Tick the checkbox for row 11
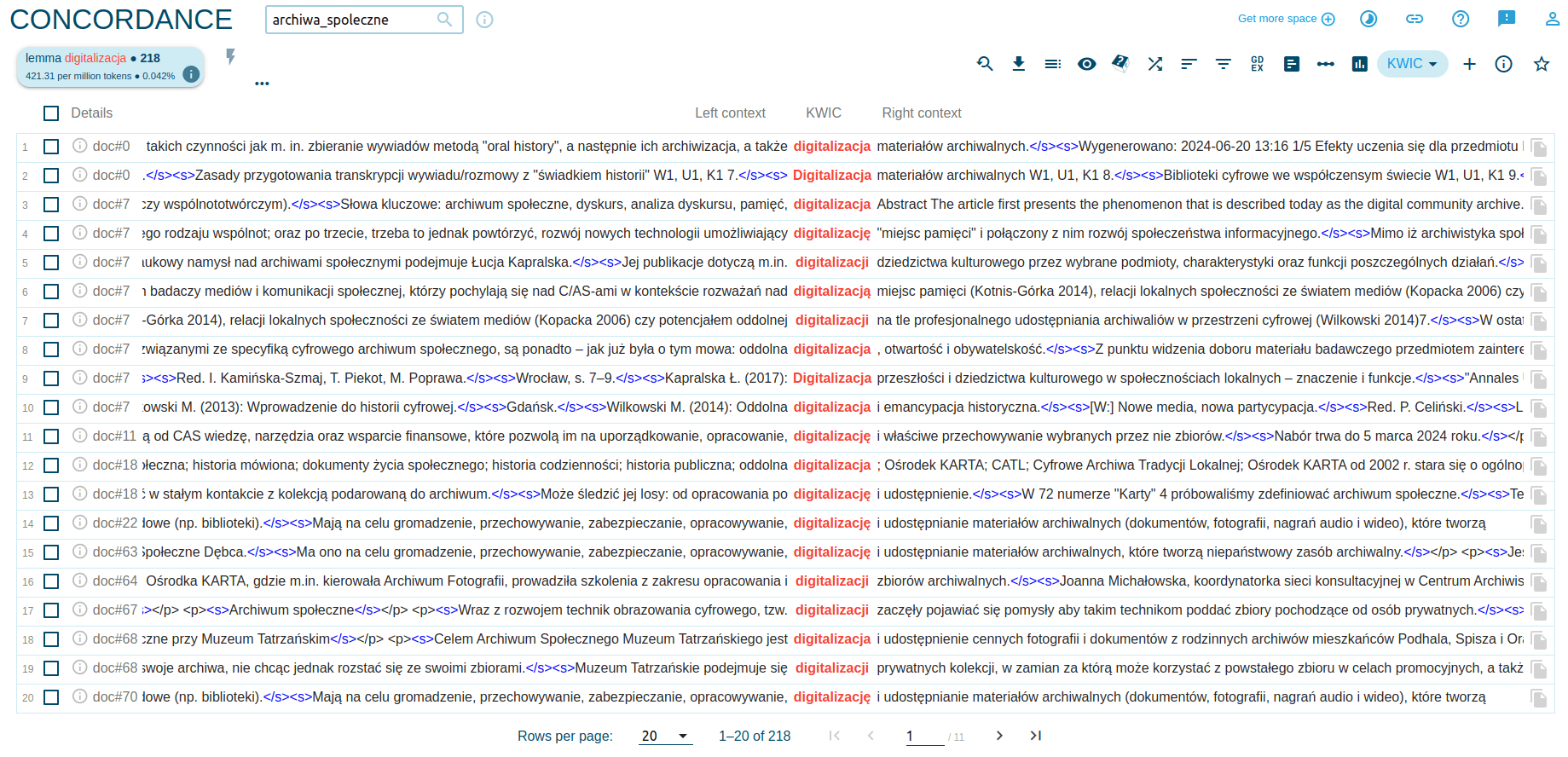Image resolution: width=1568 pixels, height=757 pixels. click(51, 436)
